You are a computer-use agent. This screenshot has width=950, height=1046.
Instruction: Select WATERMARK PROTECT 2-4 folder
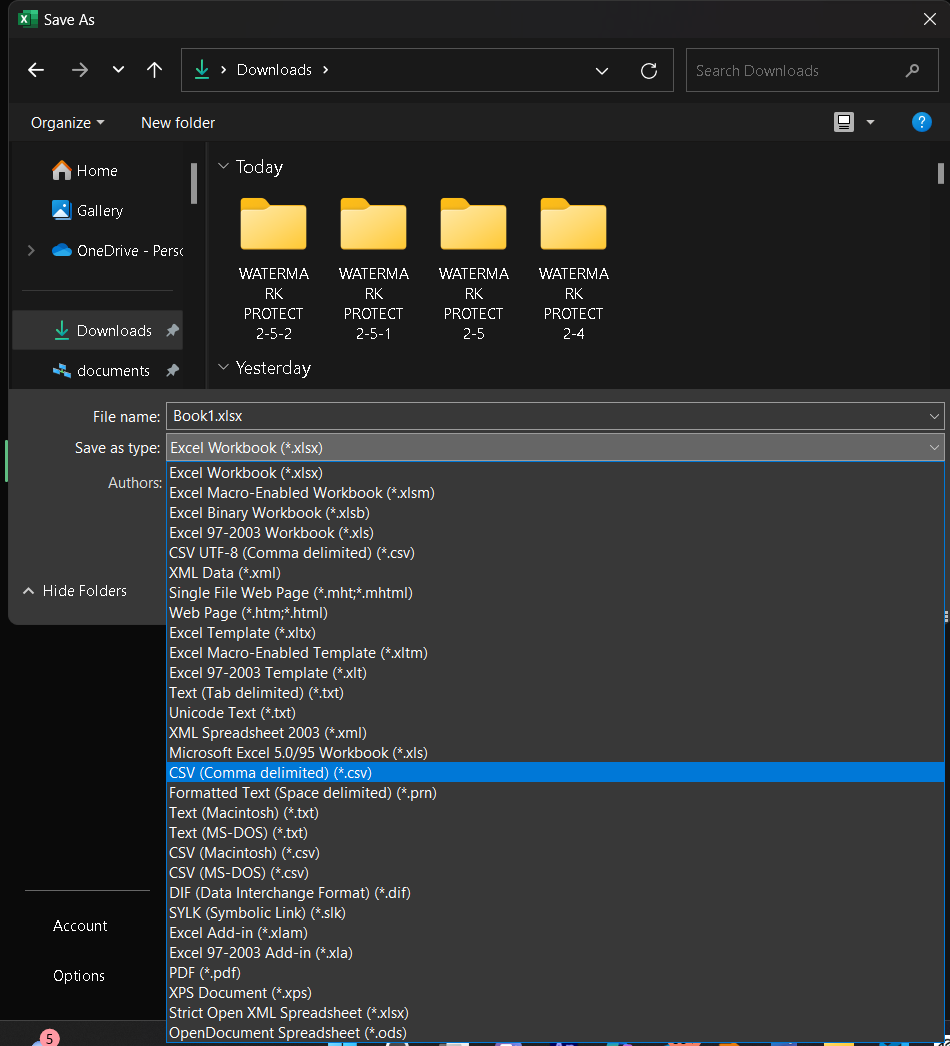(574, 270)
